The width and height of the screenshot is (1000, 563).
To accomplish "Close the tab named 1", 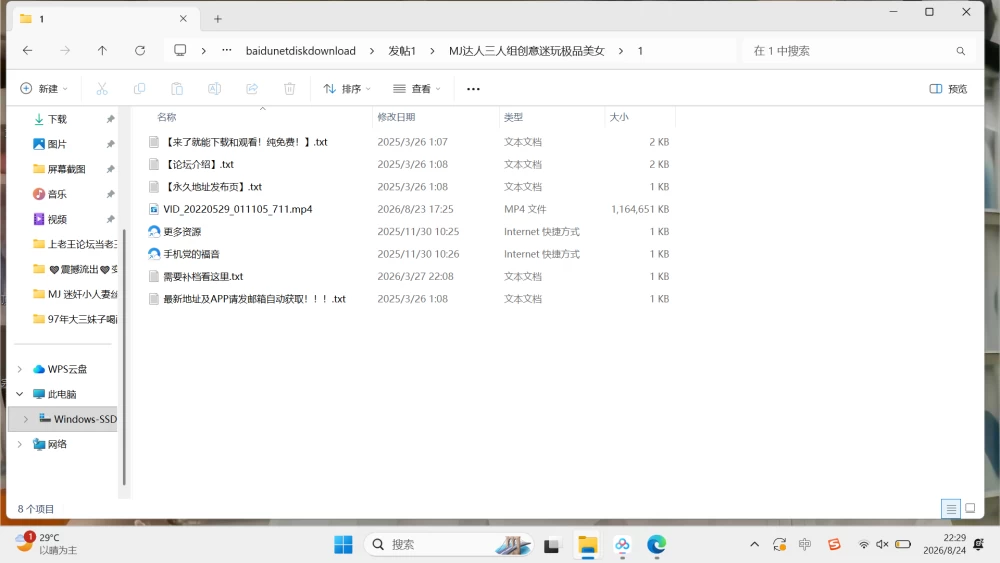I will pyautogui.click(x=183, y=18).
